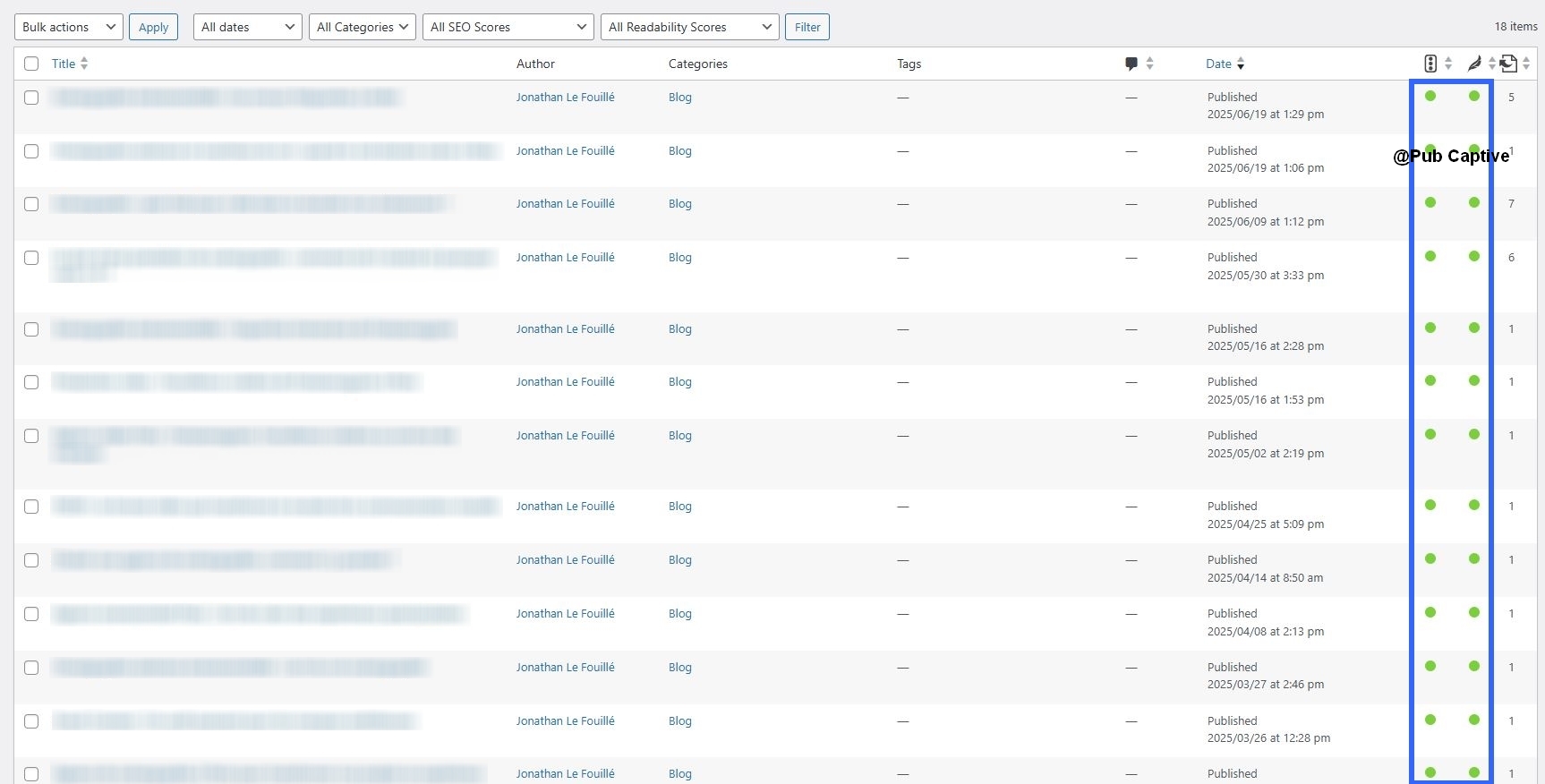Click SEO score dot for post dated 2025/03/26 12:28 pm

[x=1430, y=720]
